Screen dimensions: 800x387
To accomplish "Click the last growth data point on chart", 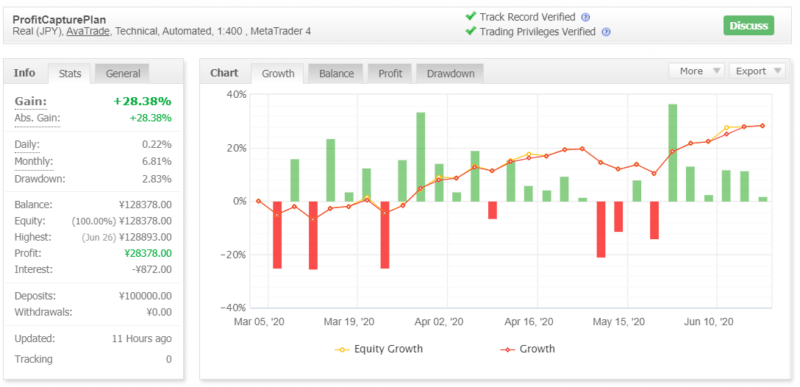I will [763, 125].
